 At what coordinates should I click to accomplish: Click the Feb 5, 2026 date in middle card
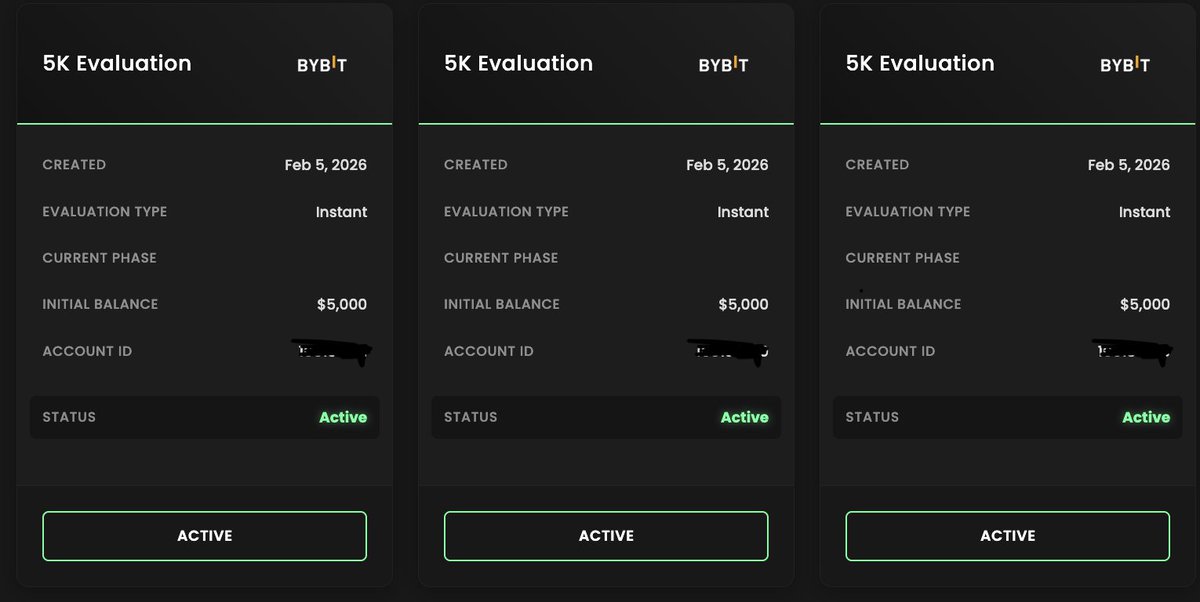click(x=727, y=165)
